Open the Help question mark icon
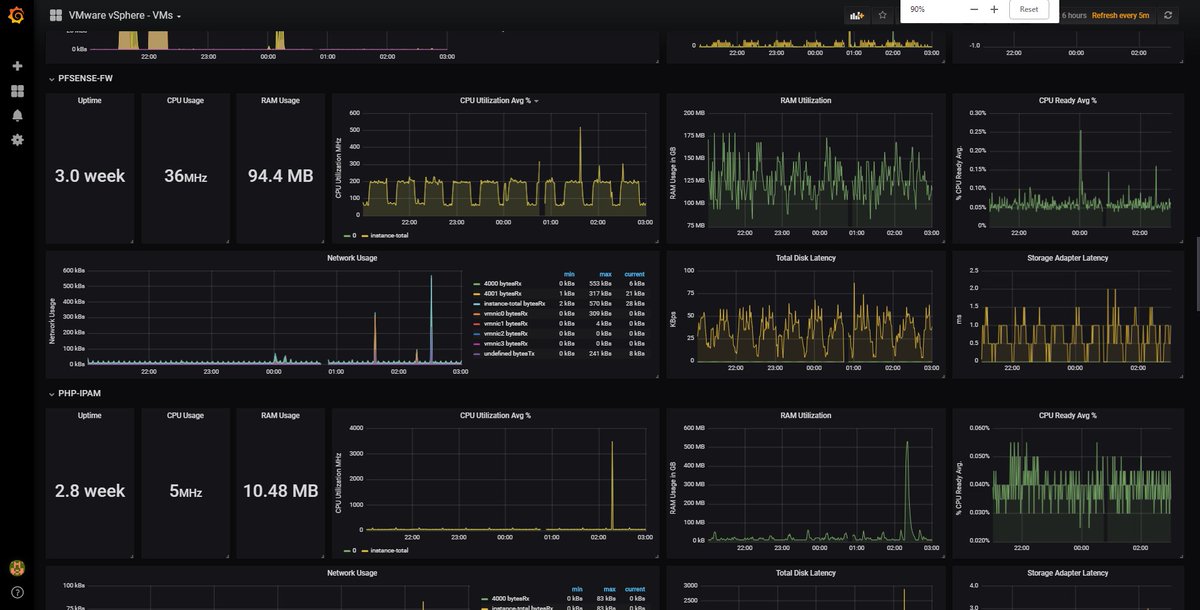1200x610 pixels. (x=17, y=592)
